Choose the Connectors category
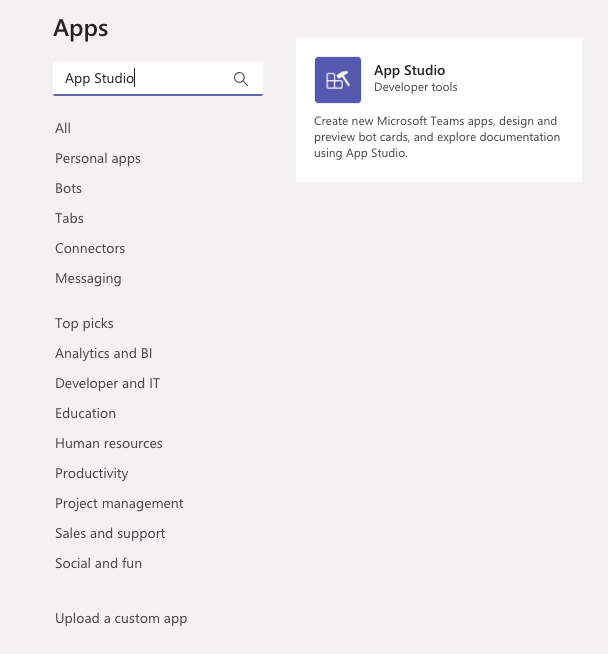This screenshot has width=608, height=654. pos(90,248)
